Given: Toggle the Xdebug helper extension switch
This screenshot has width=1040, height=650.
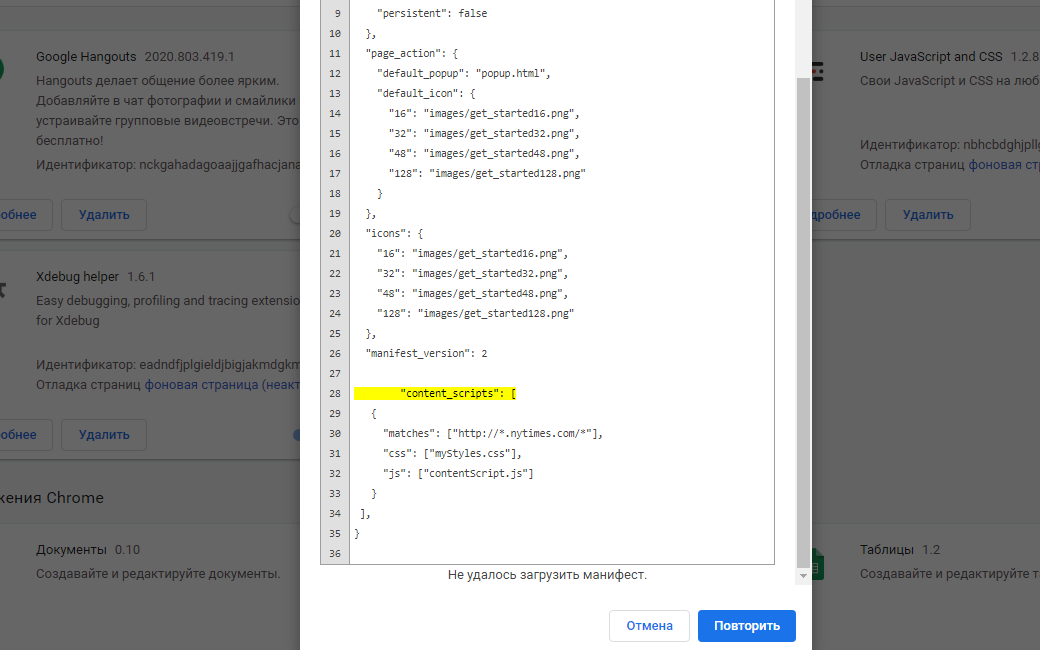Looking at the screenshot, I should click(297, 434).
